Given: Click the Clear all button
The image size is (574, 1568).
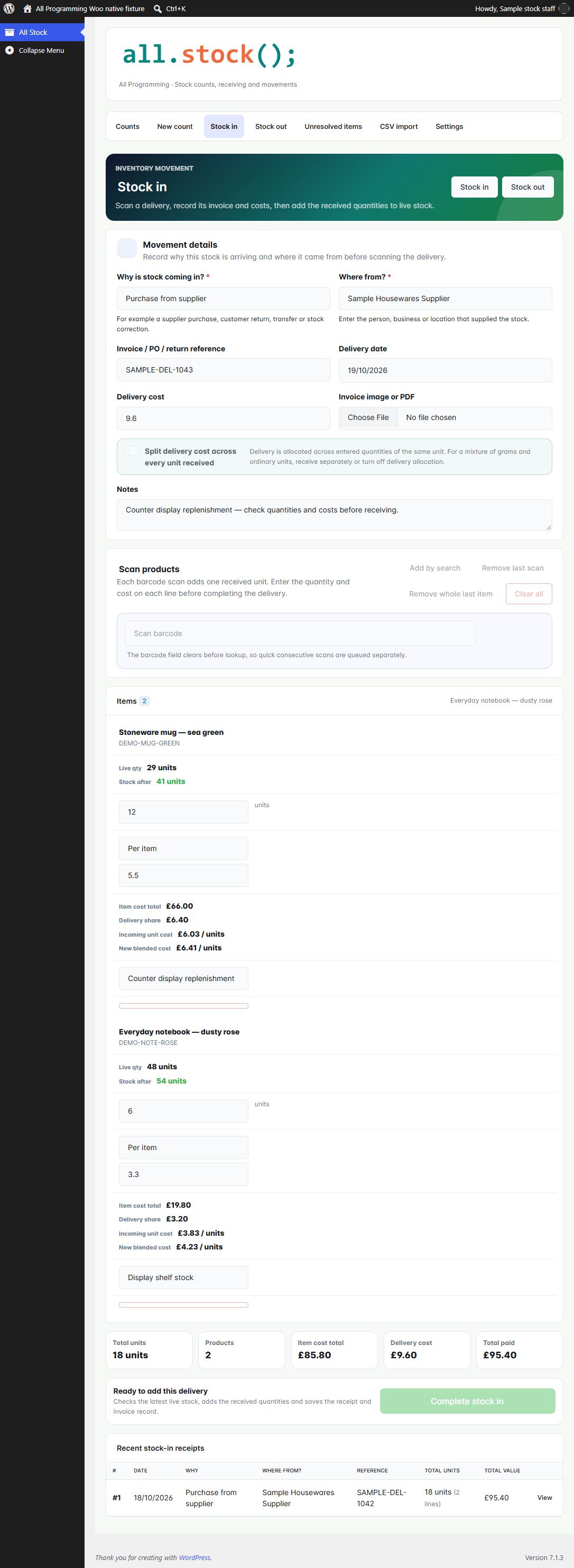Looking at the screenshot, I should [x=529, y=594].
